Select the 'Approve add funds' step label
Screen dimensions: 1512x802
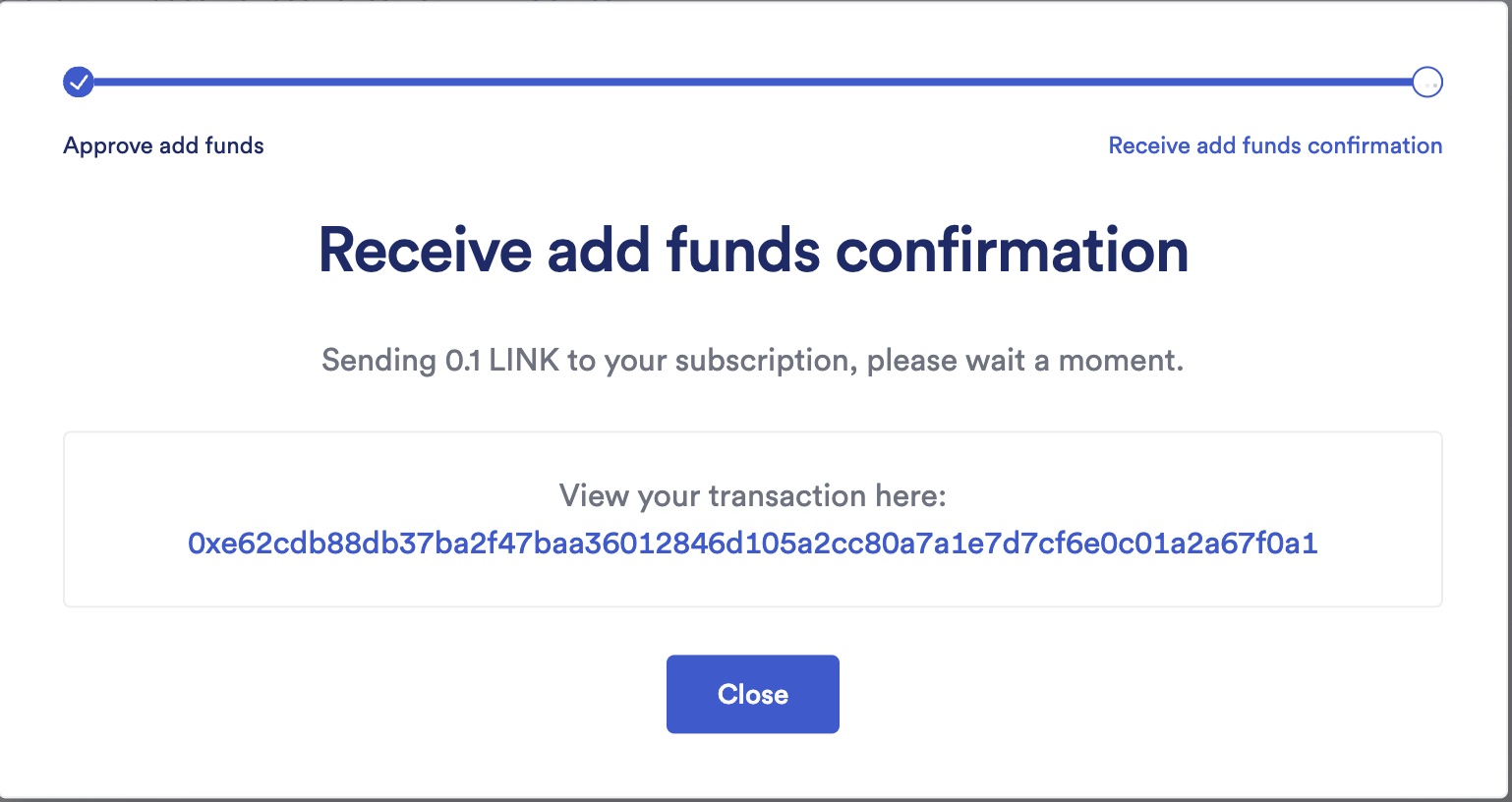pos(163,144)
